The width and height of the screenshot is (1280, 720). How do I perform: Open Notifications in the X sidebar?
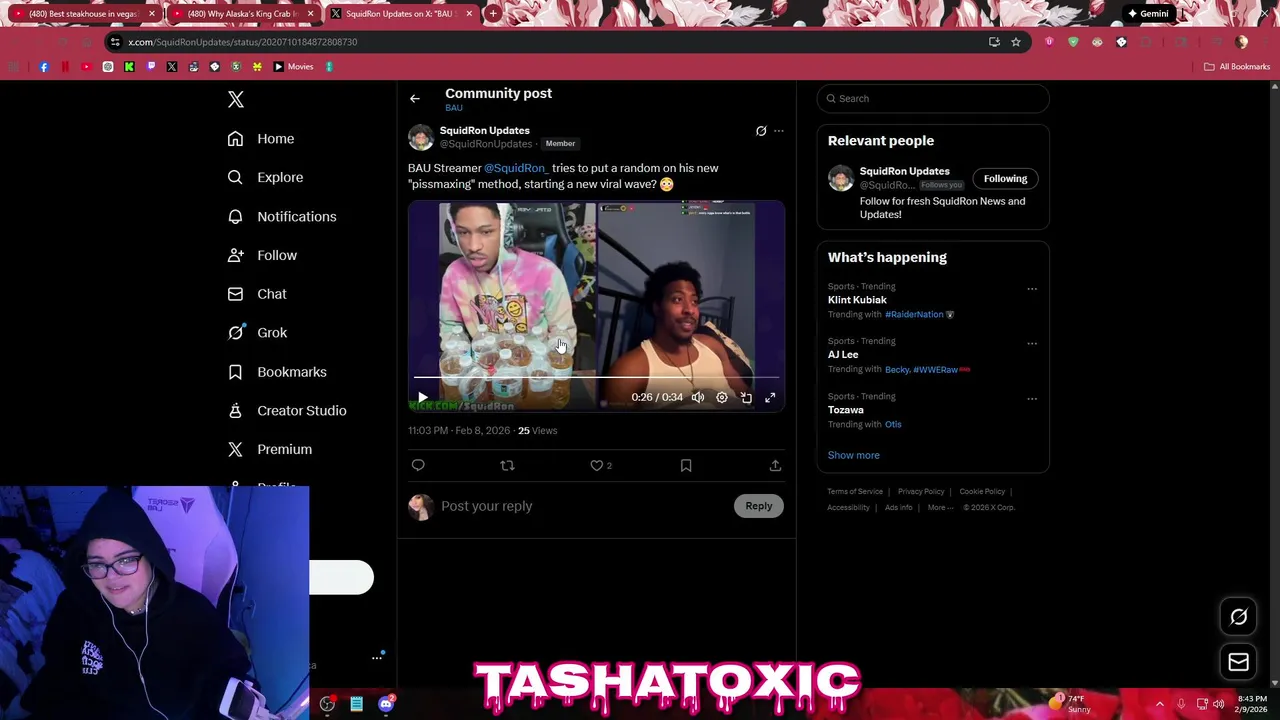[x=281, y=216]
